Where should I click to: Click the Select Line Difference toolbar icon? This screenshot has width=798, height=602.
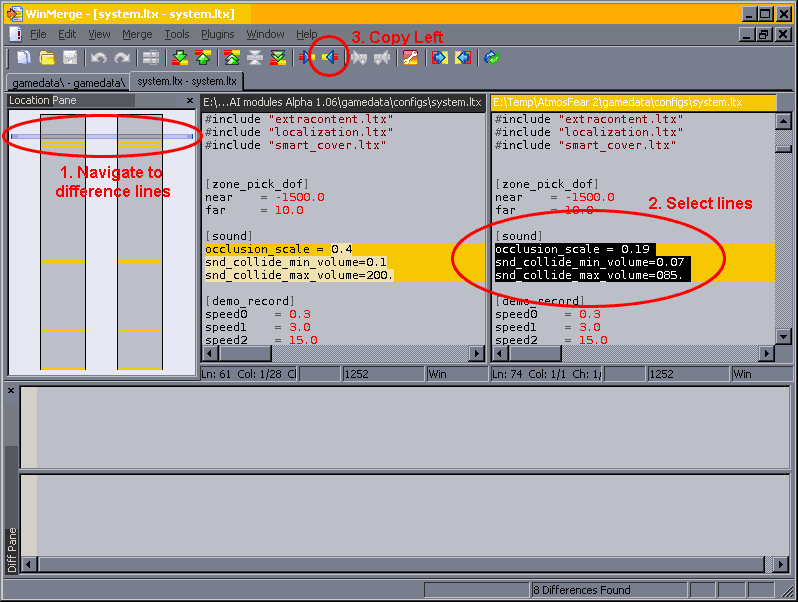[151, 58]
